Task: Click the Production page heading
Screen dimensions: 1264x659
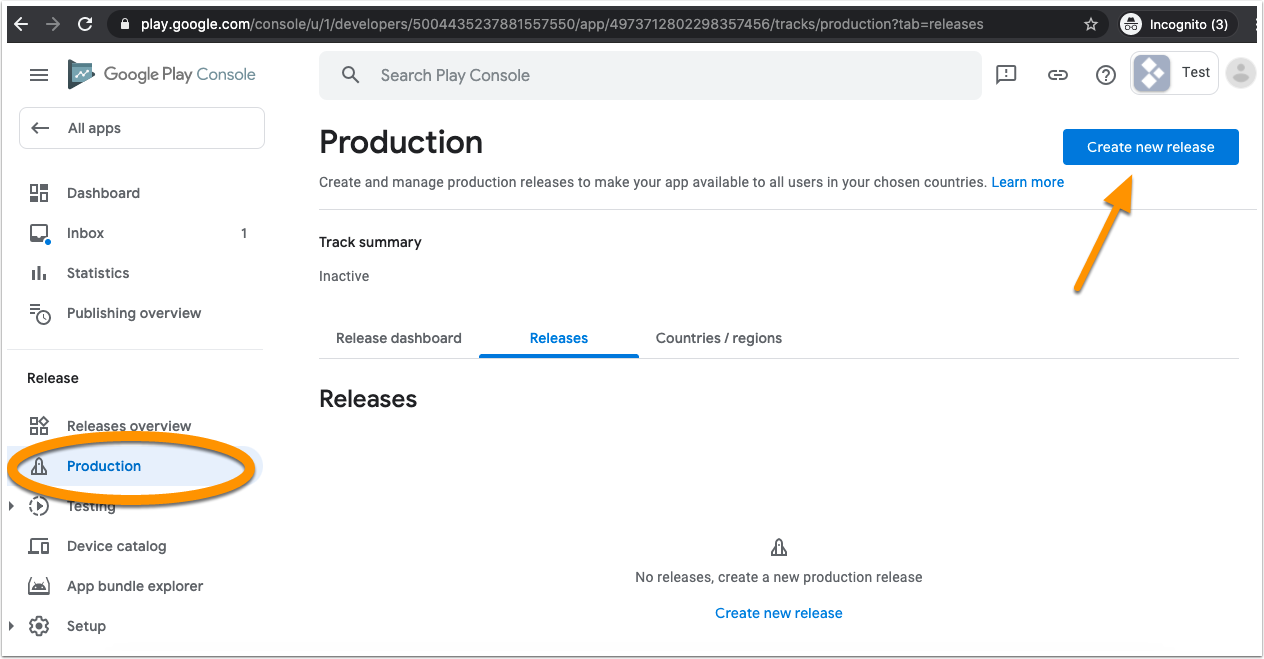Action: [x=401, y=142]
